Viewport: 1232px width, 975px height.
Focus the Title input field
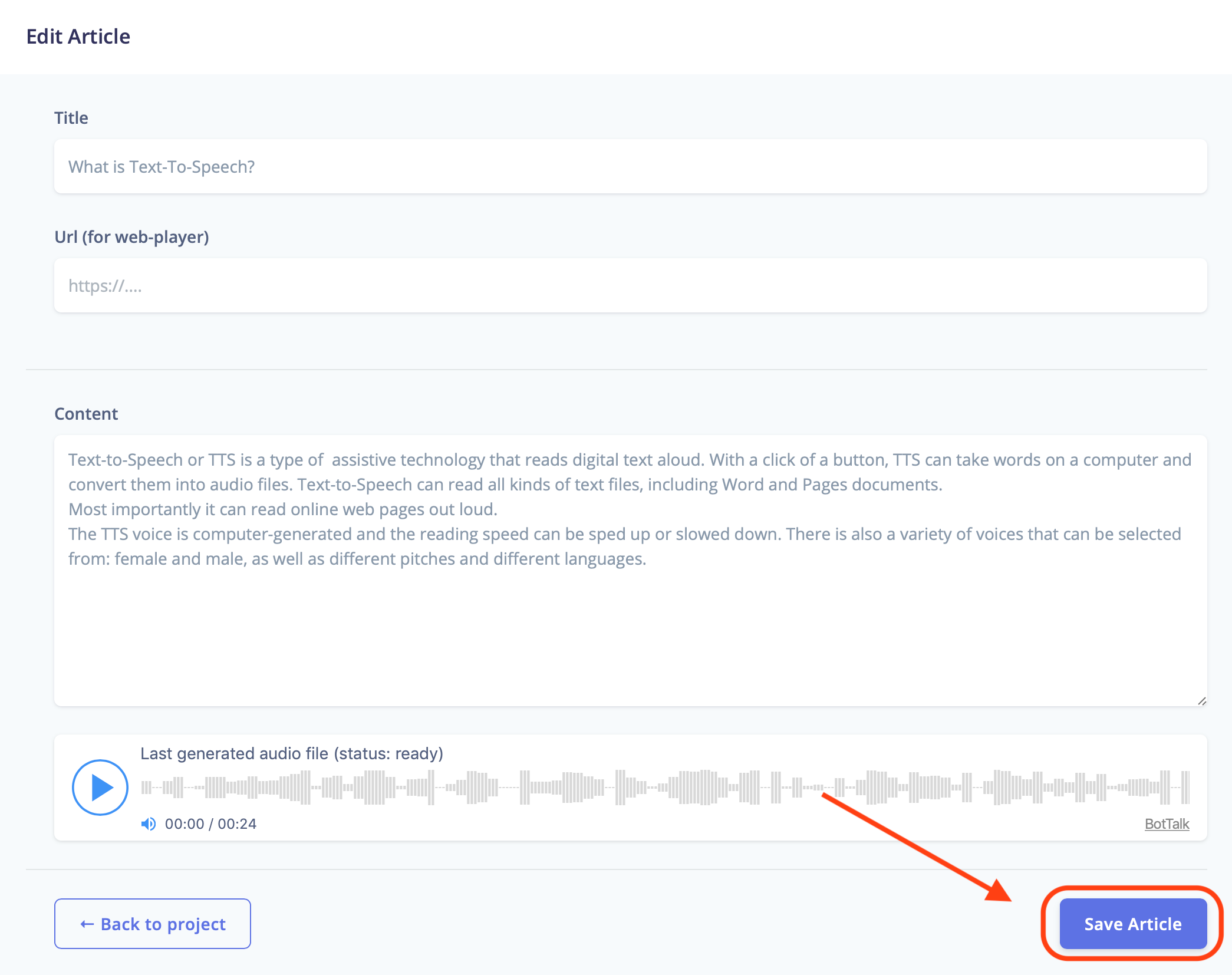pos(630,167)
